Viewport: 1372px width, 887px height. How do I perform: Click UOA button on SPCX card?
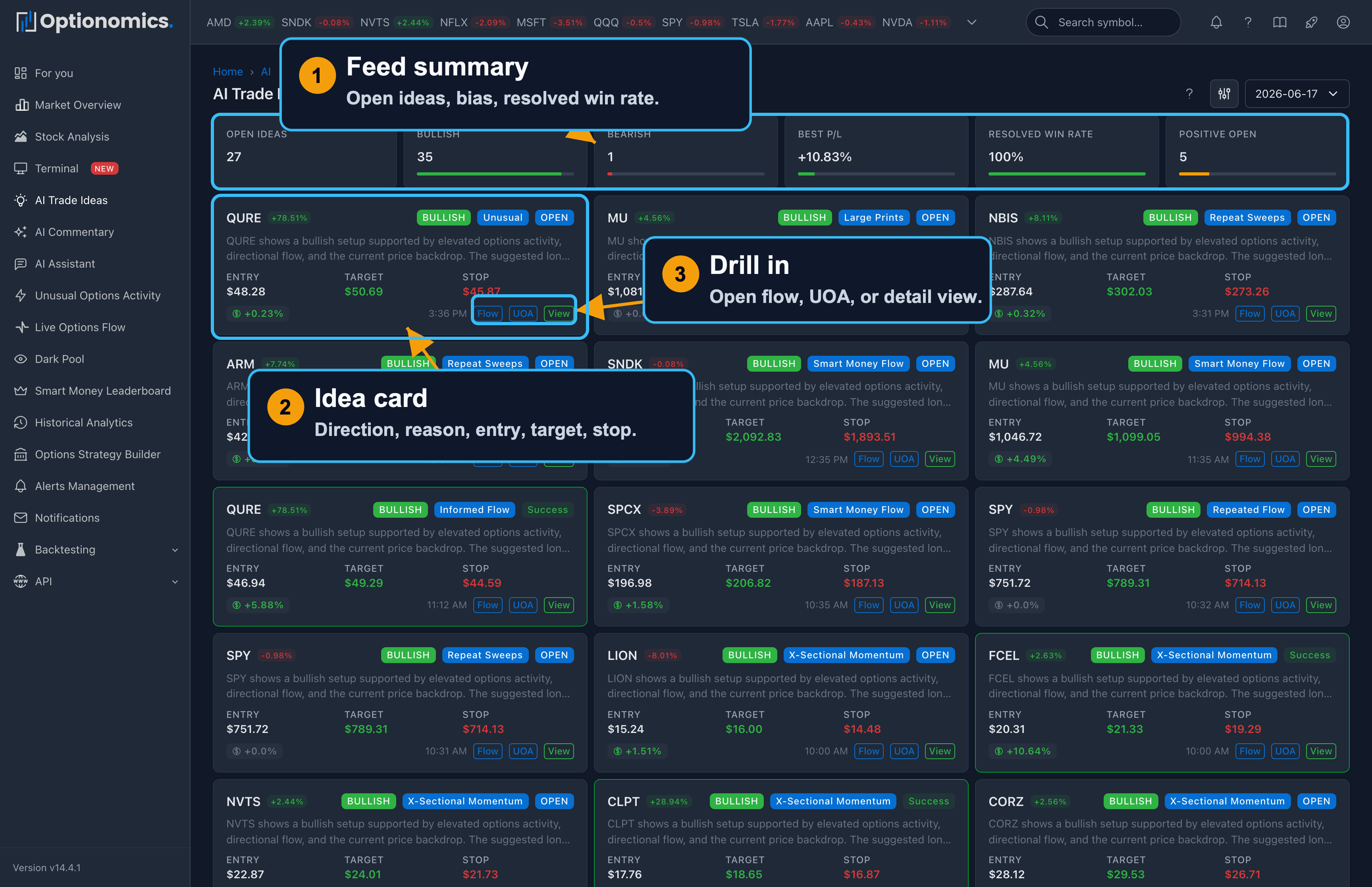[x=904, y=605]
